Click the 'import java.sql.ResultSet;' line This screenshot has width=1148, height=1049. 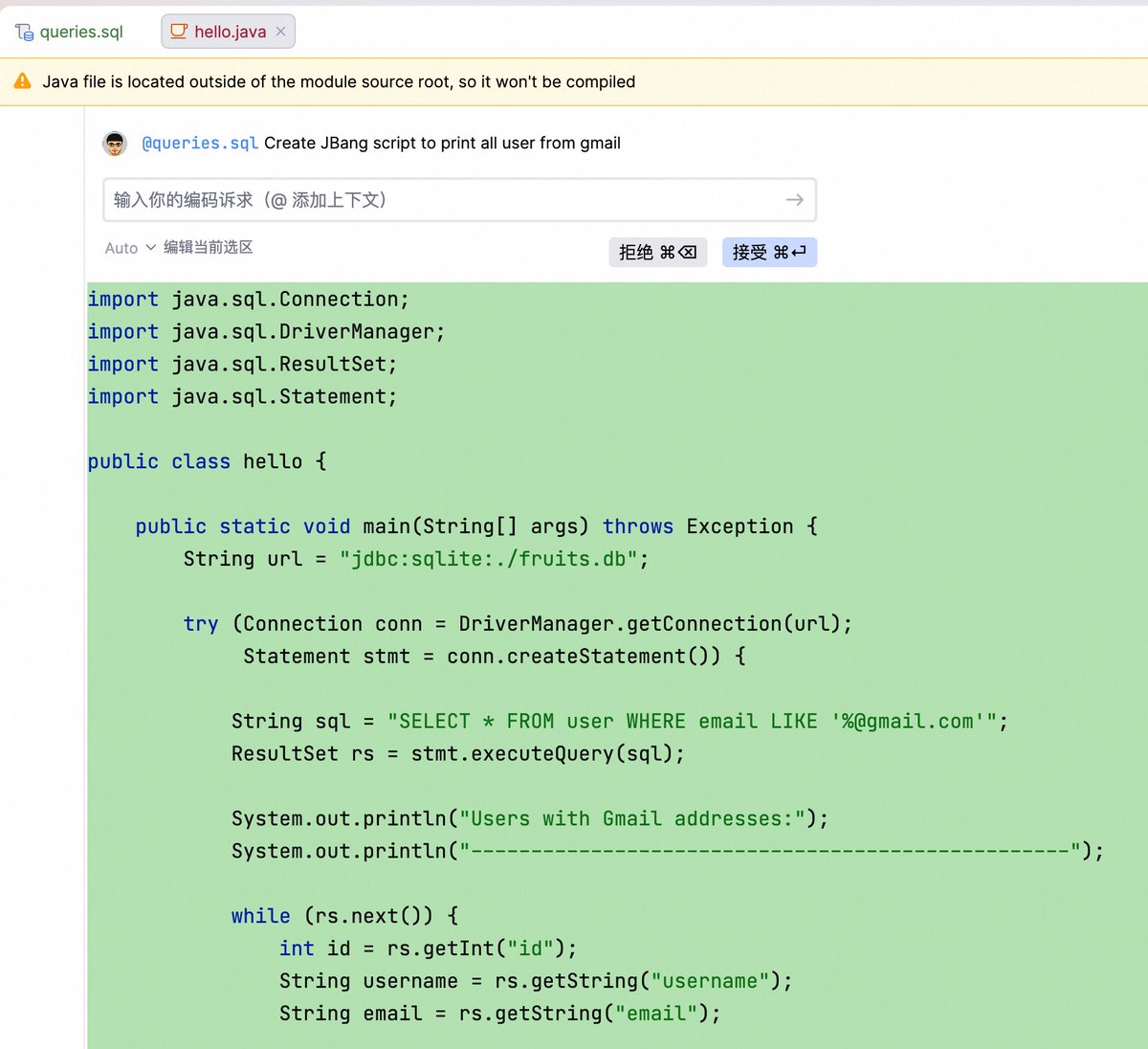point(242,365)
